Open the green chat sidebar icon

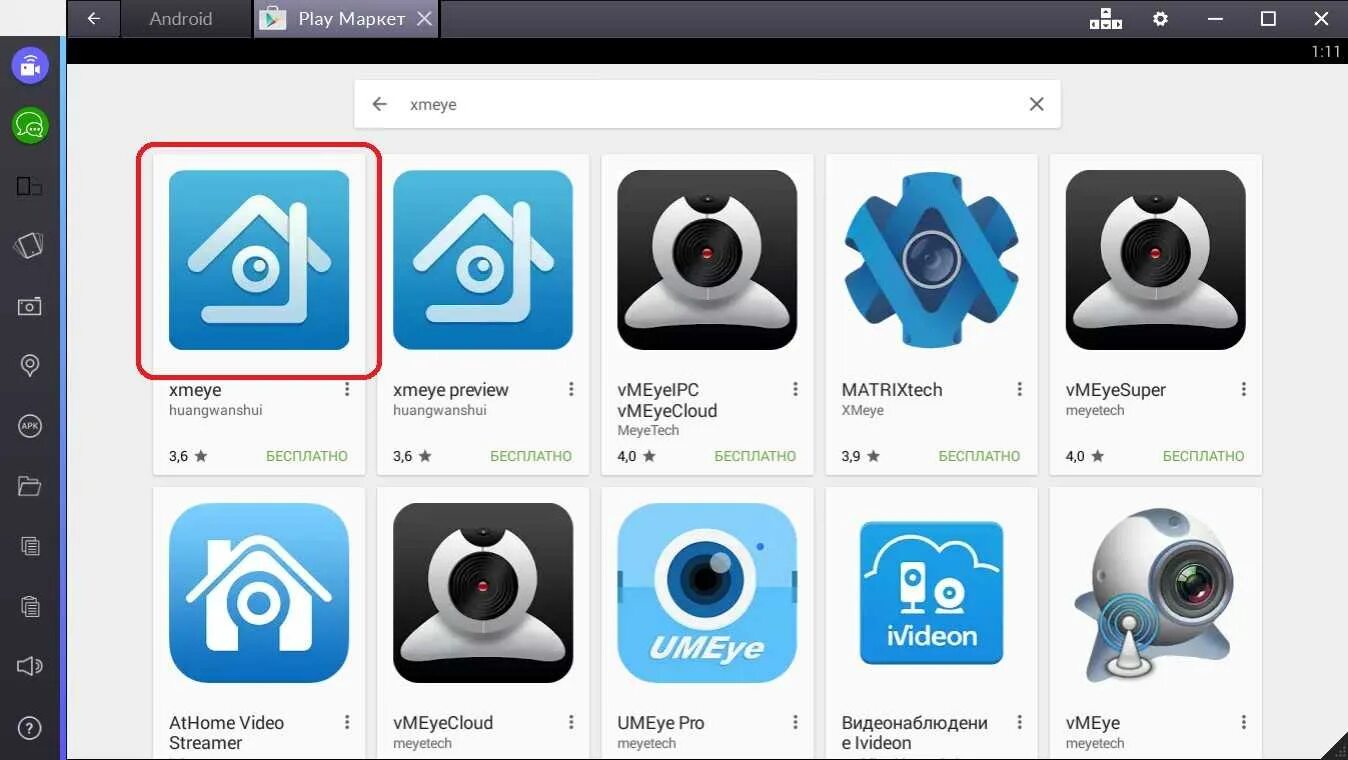pyautogui.click(x=30, y=126)
